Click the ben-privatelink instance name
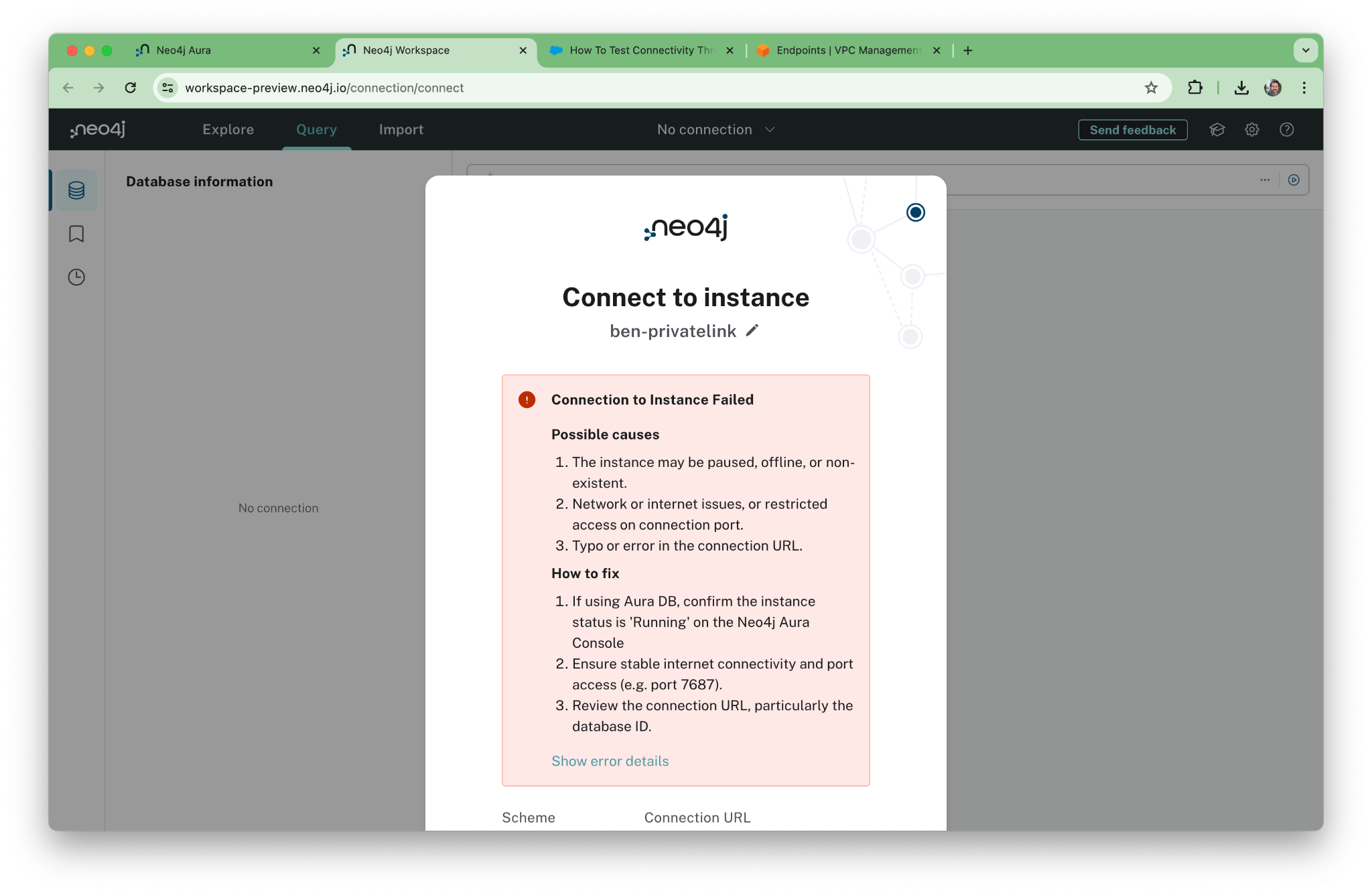 (x=673, y=331)
